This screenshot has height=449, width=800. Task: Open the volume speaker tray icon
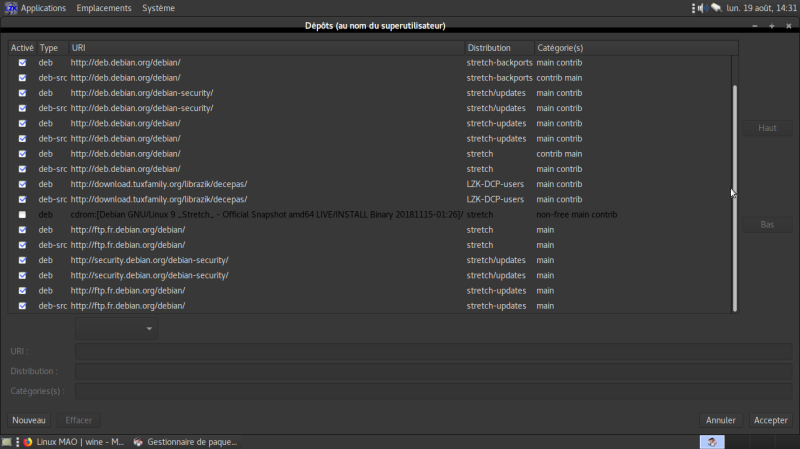point(703,8)
